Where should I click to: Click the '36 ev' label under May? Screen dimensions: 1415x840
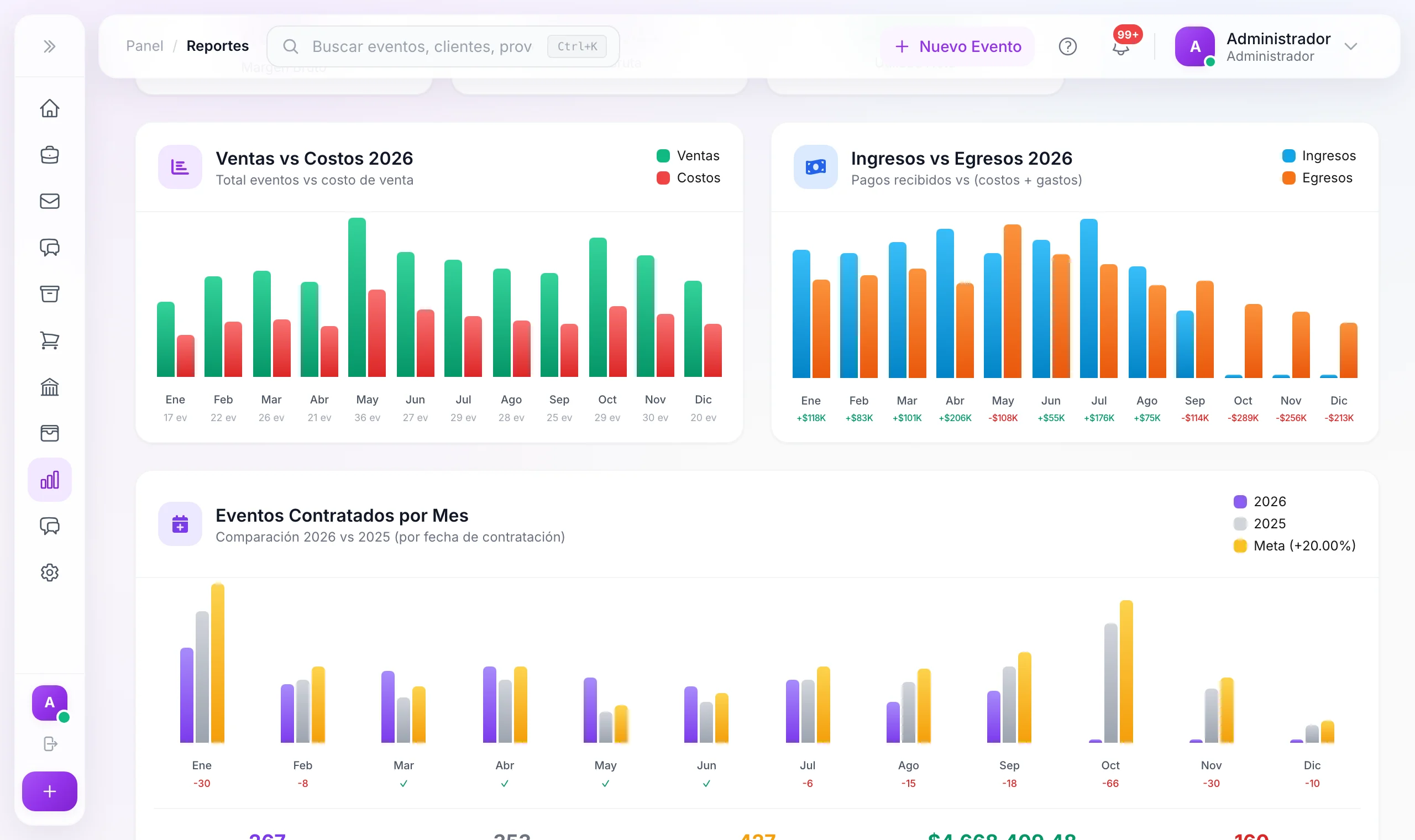[x=368, y=417]
